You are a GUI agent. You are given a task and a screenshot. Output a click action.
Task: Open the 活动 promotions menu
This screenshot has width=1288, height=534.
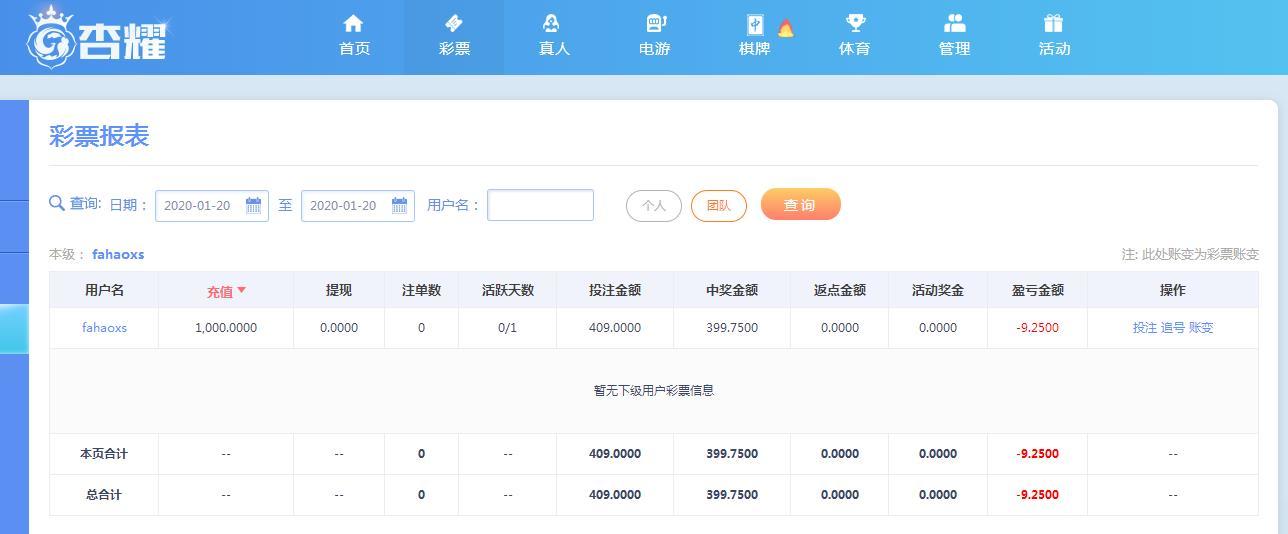click(x=1054, y=36)
